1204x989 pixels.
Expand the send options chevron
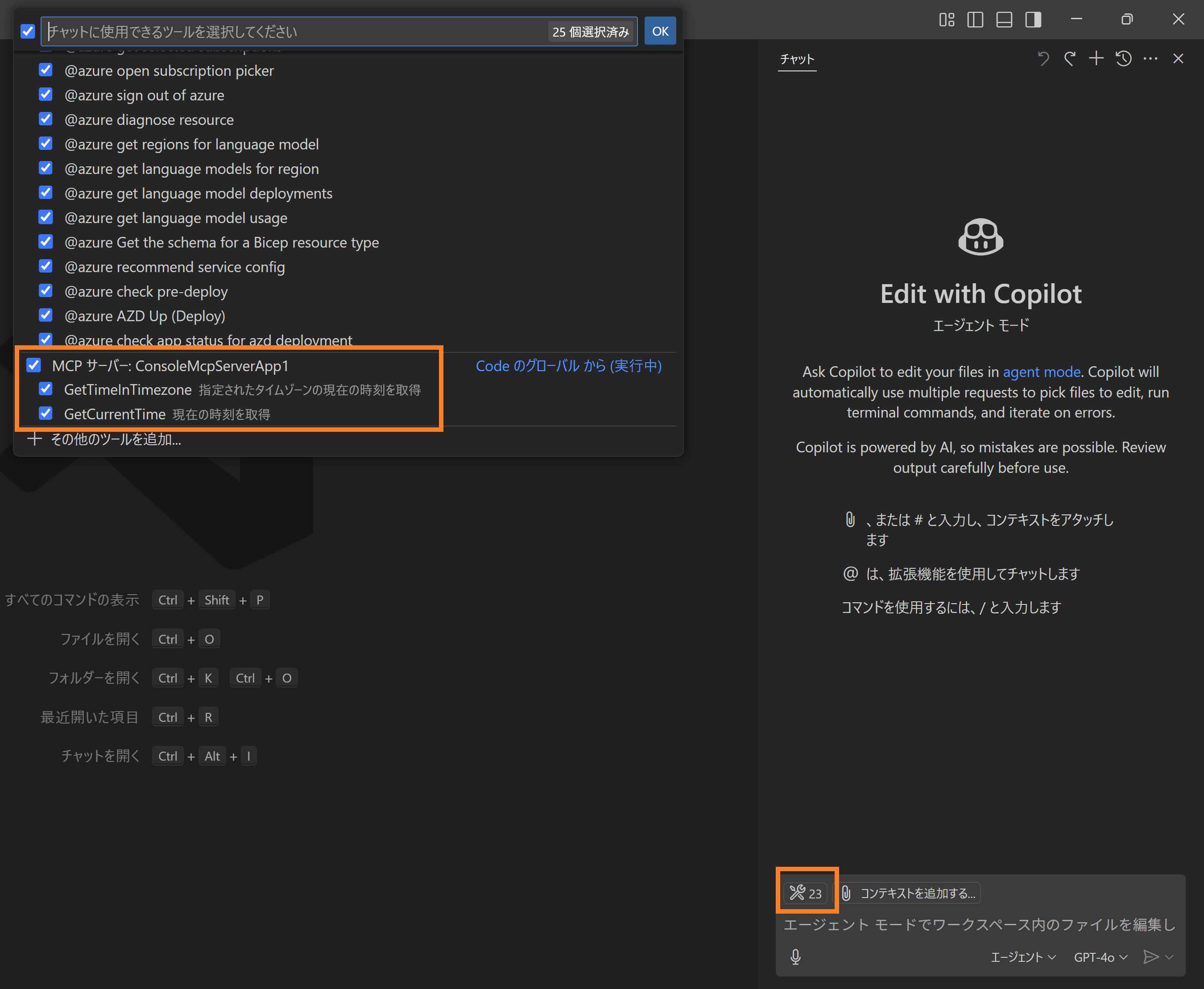tap(1170, 957)
